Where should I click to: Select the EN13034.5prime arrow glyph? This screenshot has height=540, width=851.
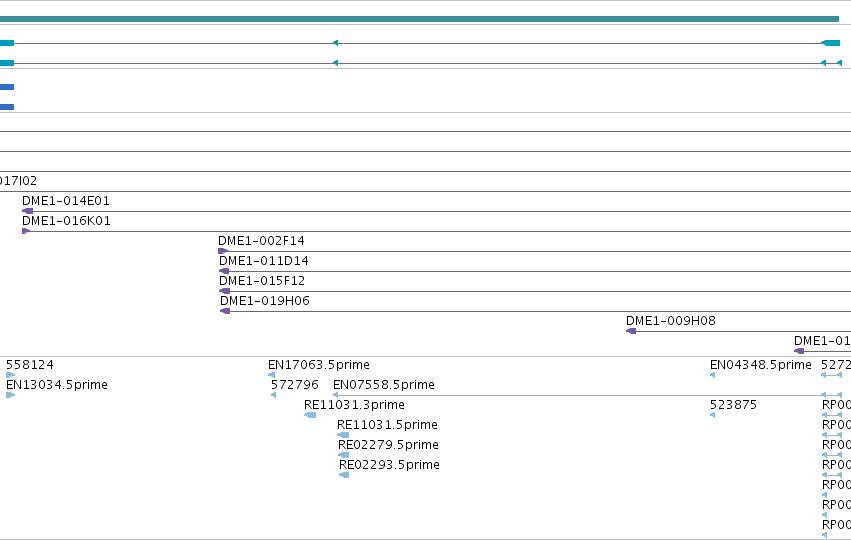click(x=10, y=395)
